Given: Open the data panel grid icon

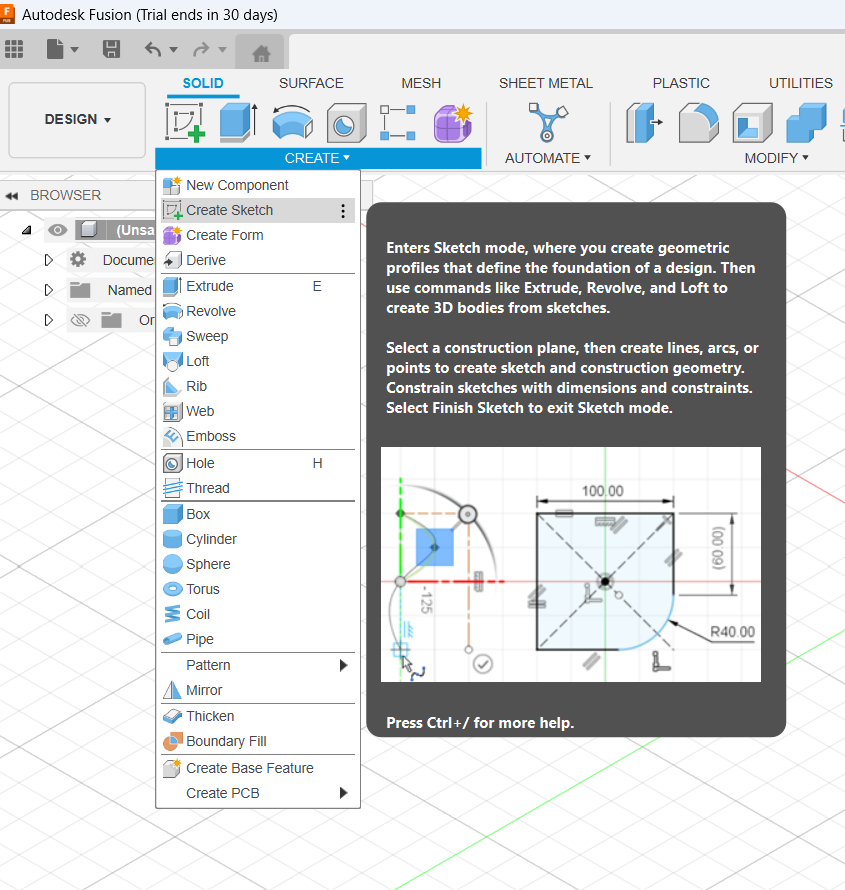Looking at the screenshot, I should coord(14,49).
